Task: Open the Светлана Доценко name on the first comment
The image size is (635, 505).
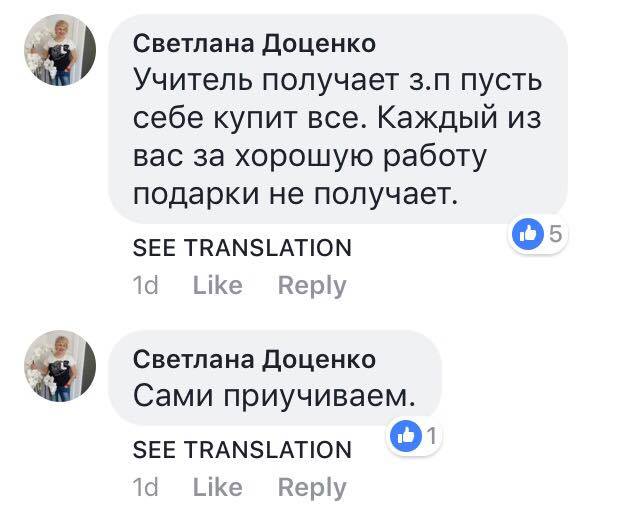Action: [255, 43]
